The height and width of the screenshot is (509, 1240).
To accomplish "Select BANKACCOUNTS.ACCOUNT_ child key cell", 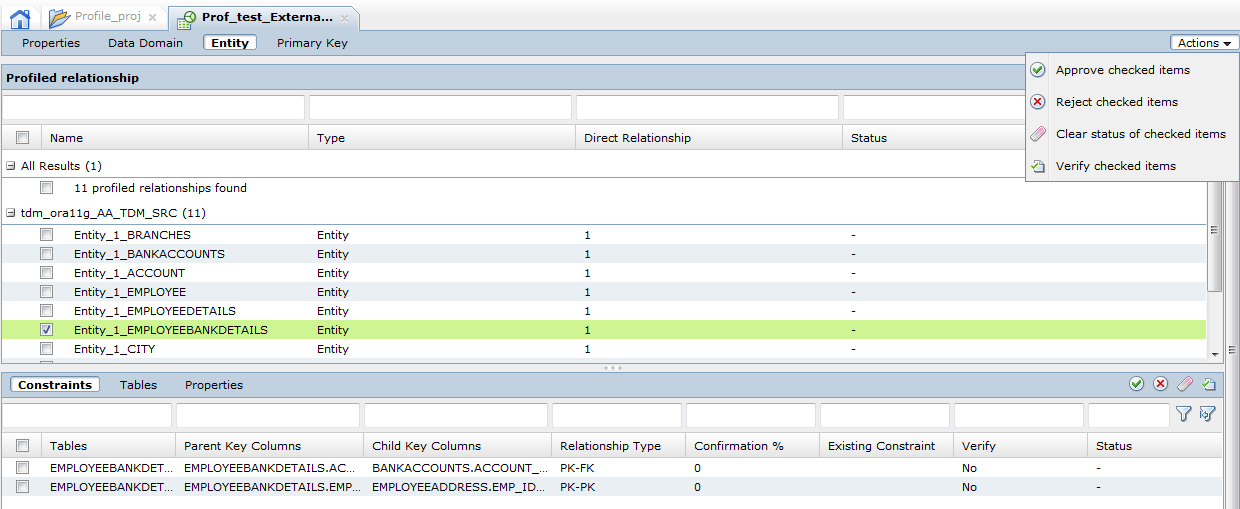I will click(x=460, y=467).
